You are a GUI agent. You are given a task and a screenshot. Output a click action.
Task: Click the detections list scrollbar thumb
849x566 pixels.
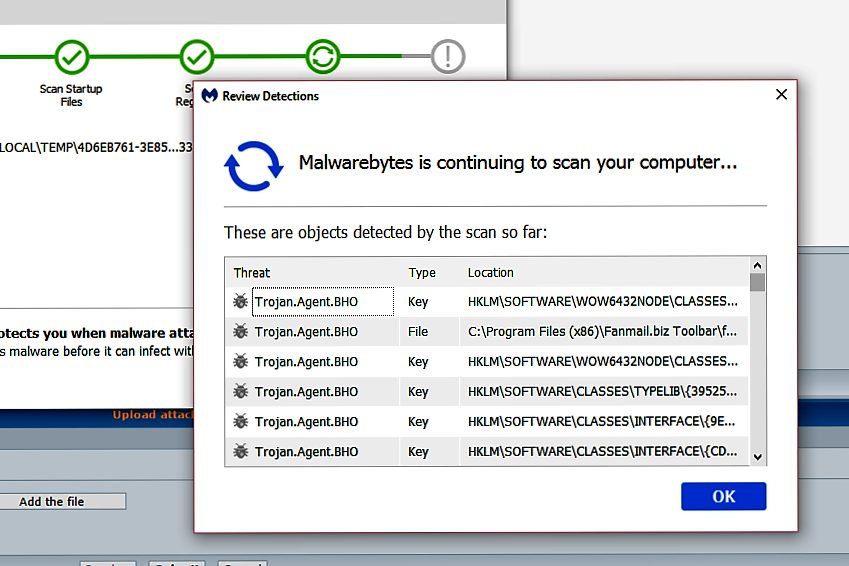tap(757, 282)
